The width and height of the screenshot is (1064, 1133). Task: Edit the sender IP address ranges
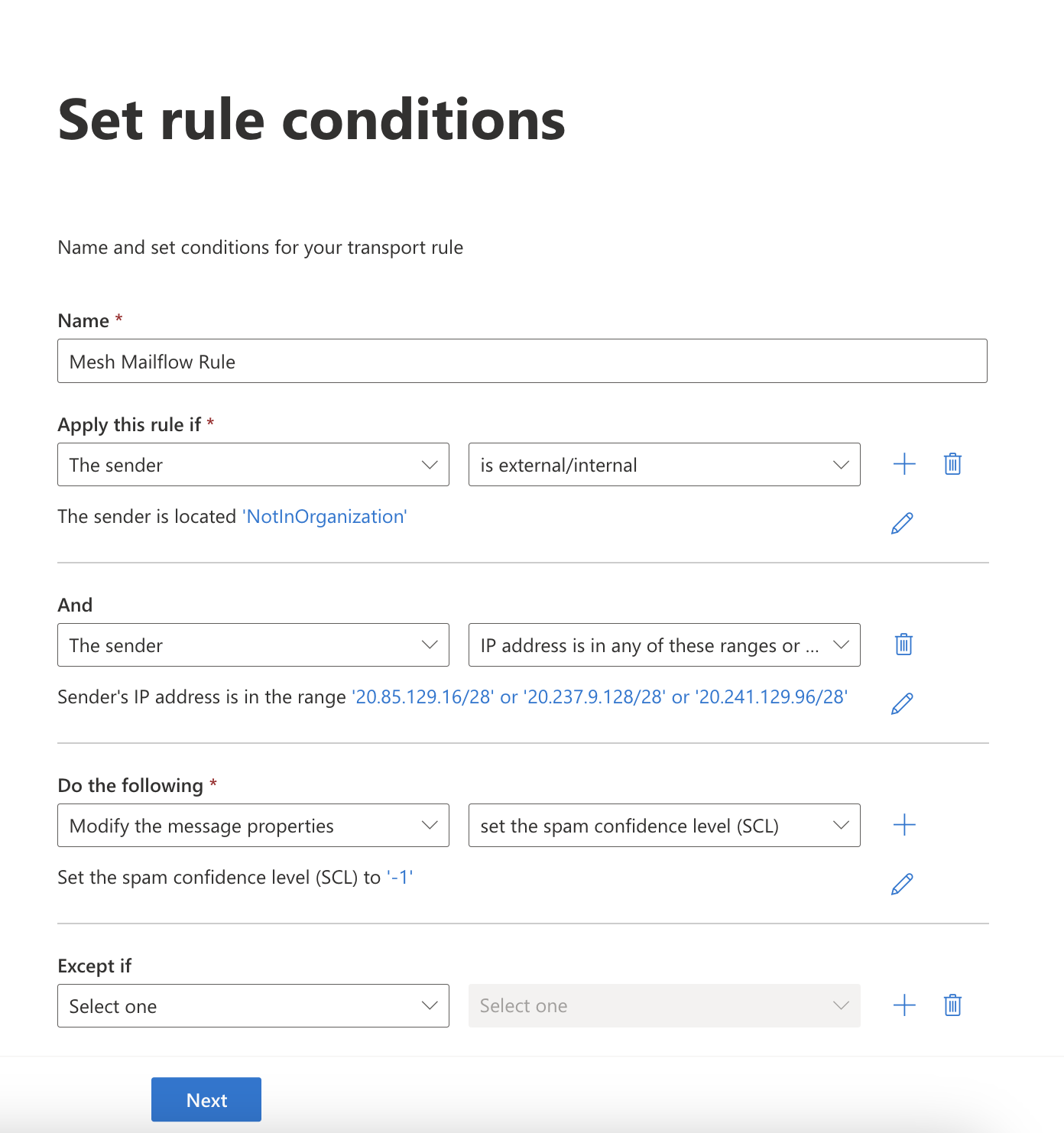(902, 703)
